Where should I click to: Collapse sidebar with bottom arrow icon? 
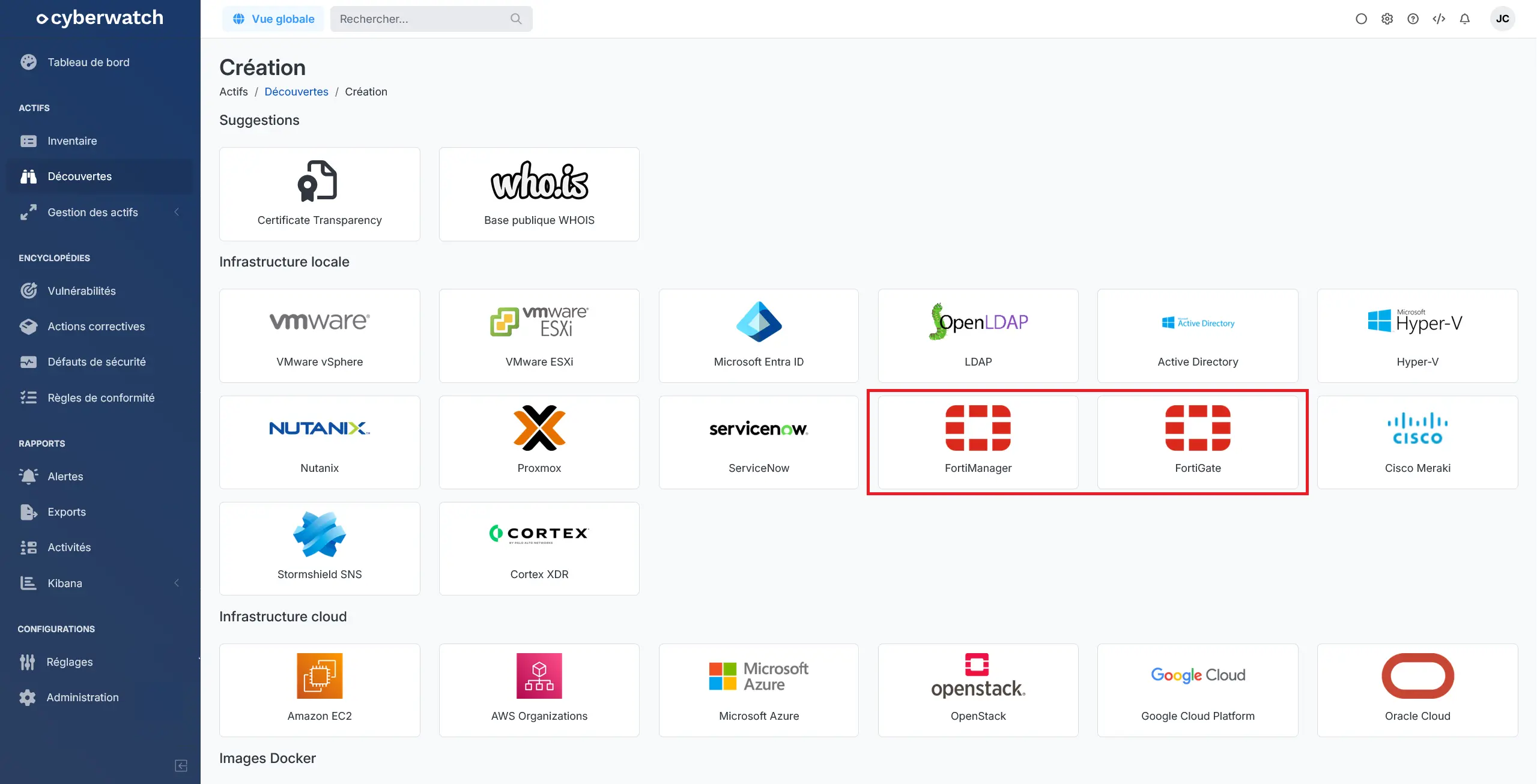point(181,765)
